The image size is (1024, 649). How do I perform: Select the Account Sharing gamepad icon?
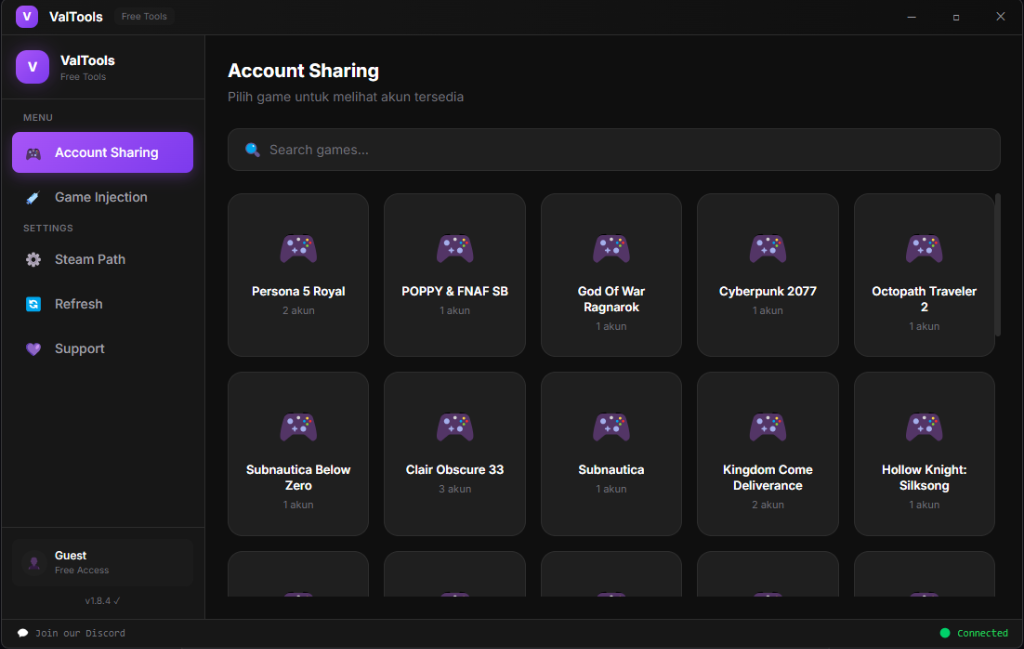click(32, 152)
